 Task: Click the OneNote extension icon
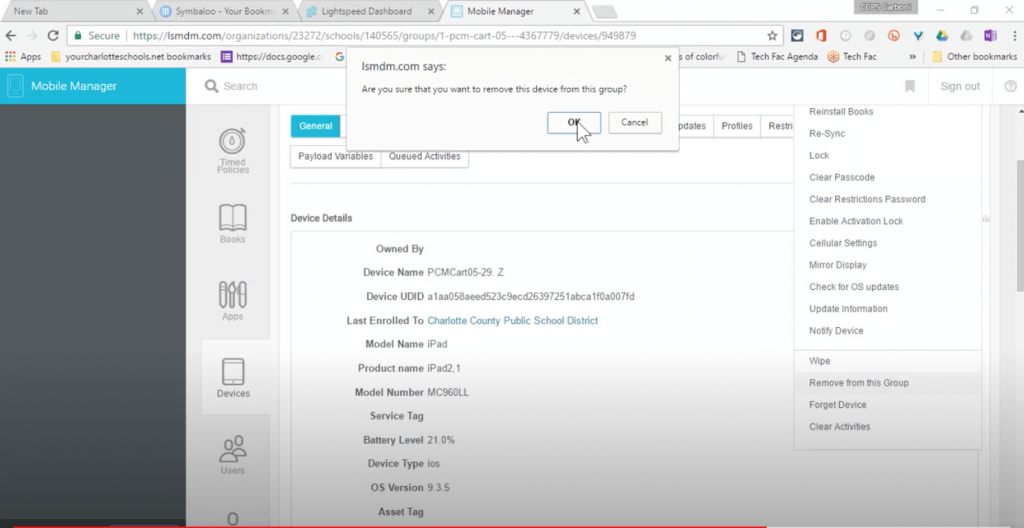[990, 36]
